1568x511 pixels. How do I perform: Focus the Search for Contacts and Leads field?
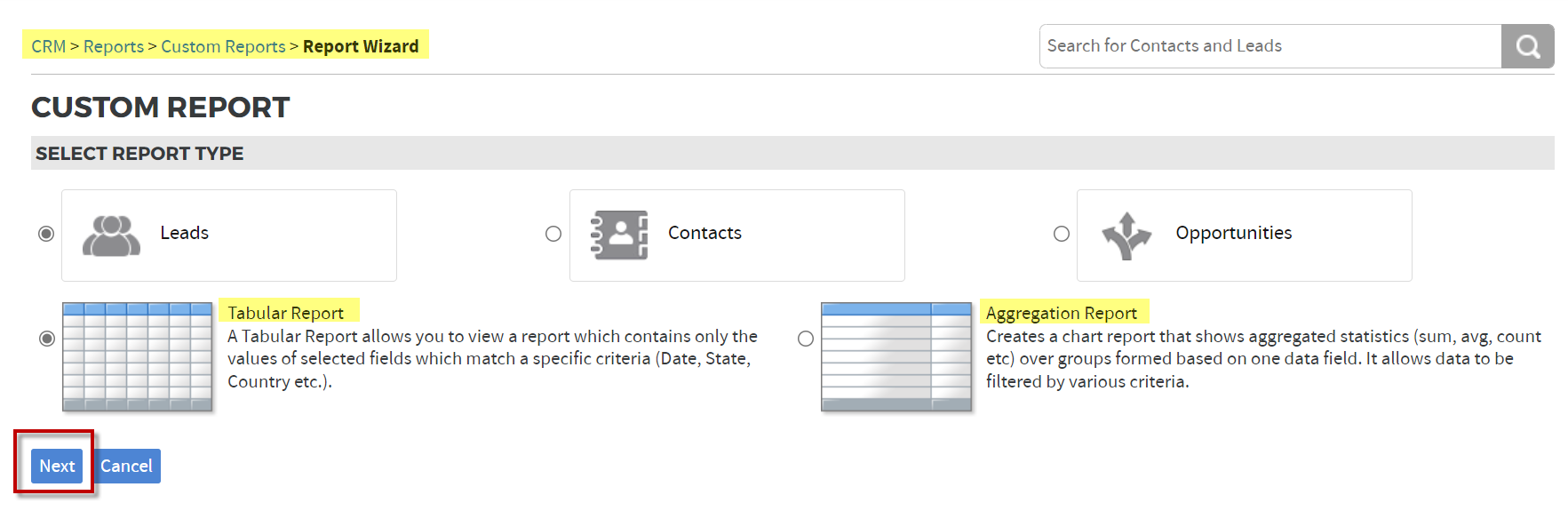(1270, 46)
